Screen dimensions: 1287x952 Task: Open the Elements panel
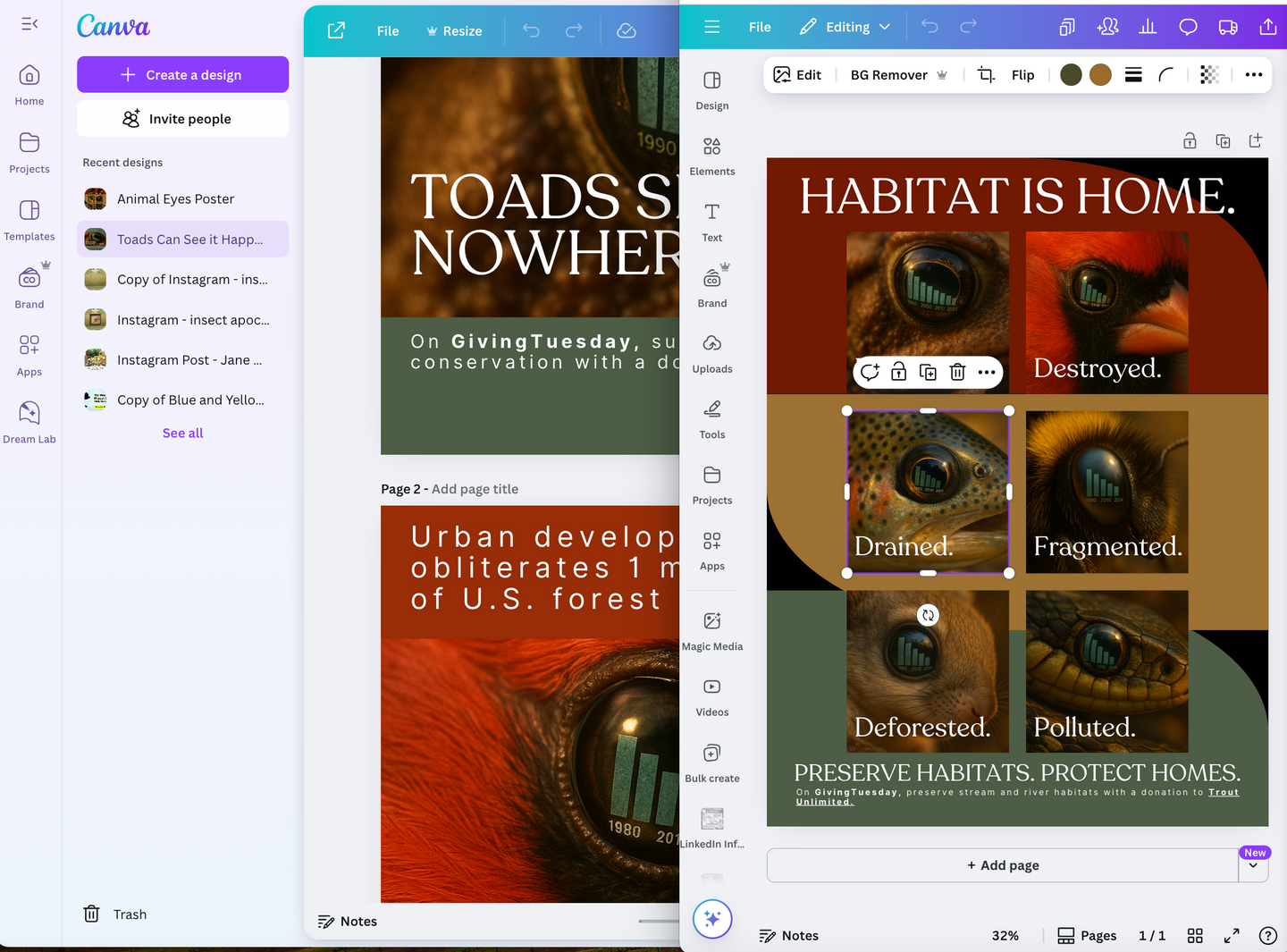tap(711, 156)
